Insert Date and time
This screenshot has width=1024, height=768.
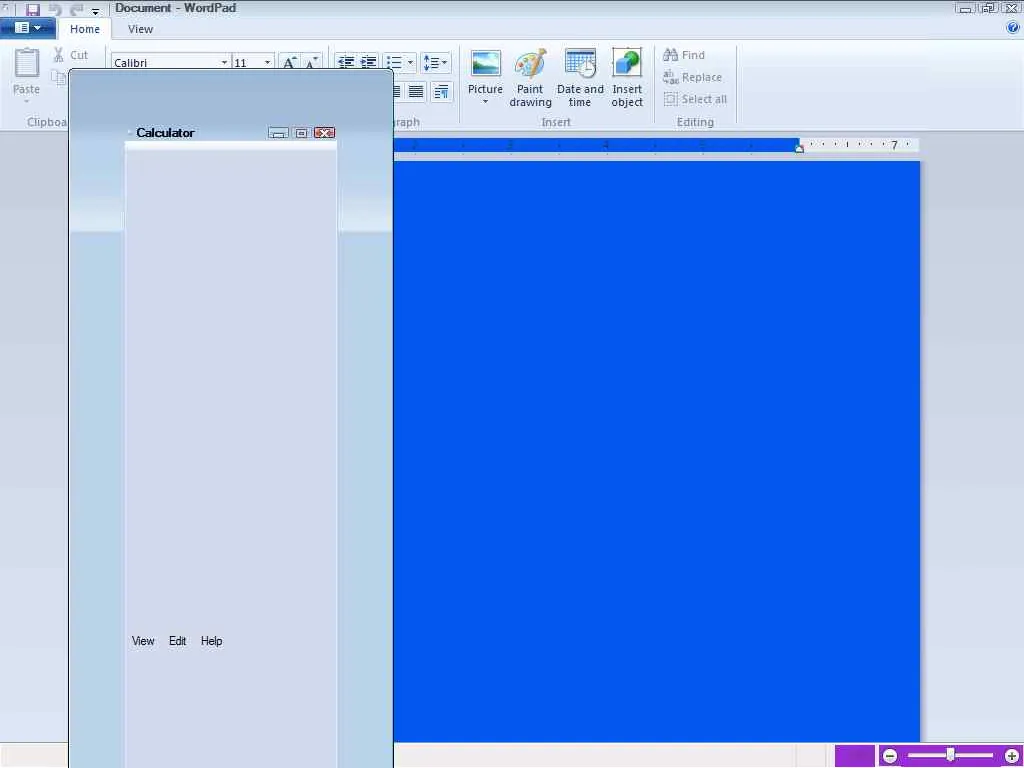click(580, 78)
